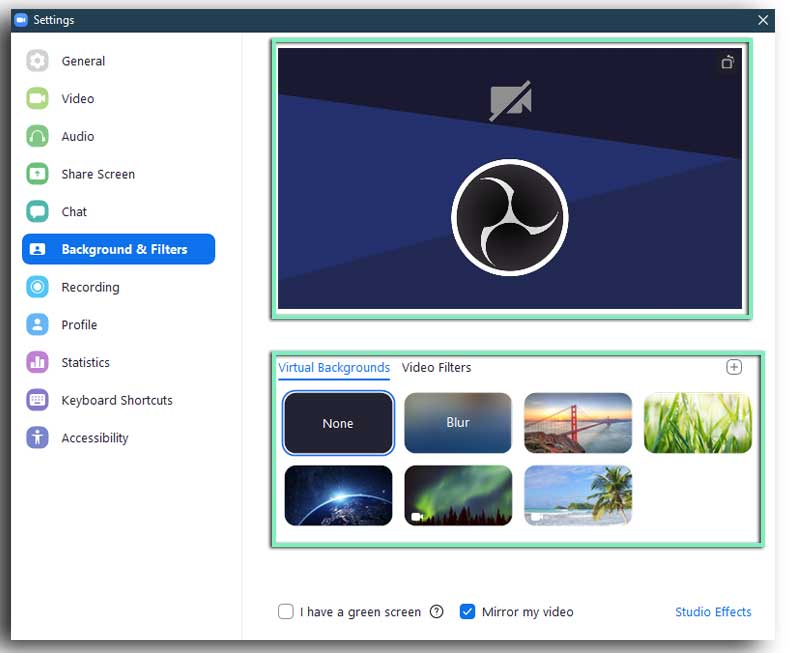Open the Audio settings section
This screenshot has height=653, width=790.
[x=78, y=136]
